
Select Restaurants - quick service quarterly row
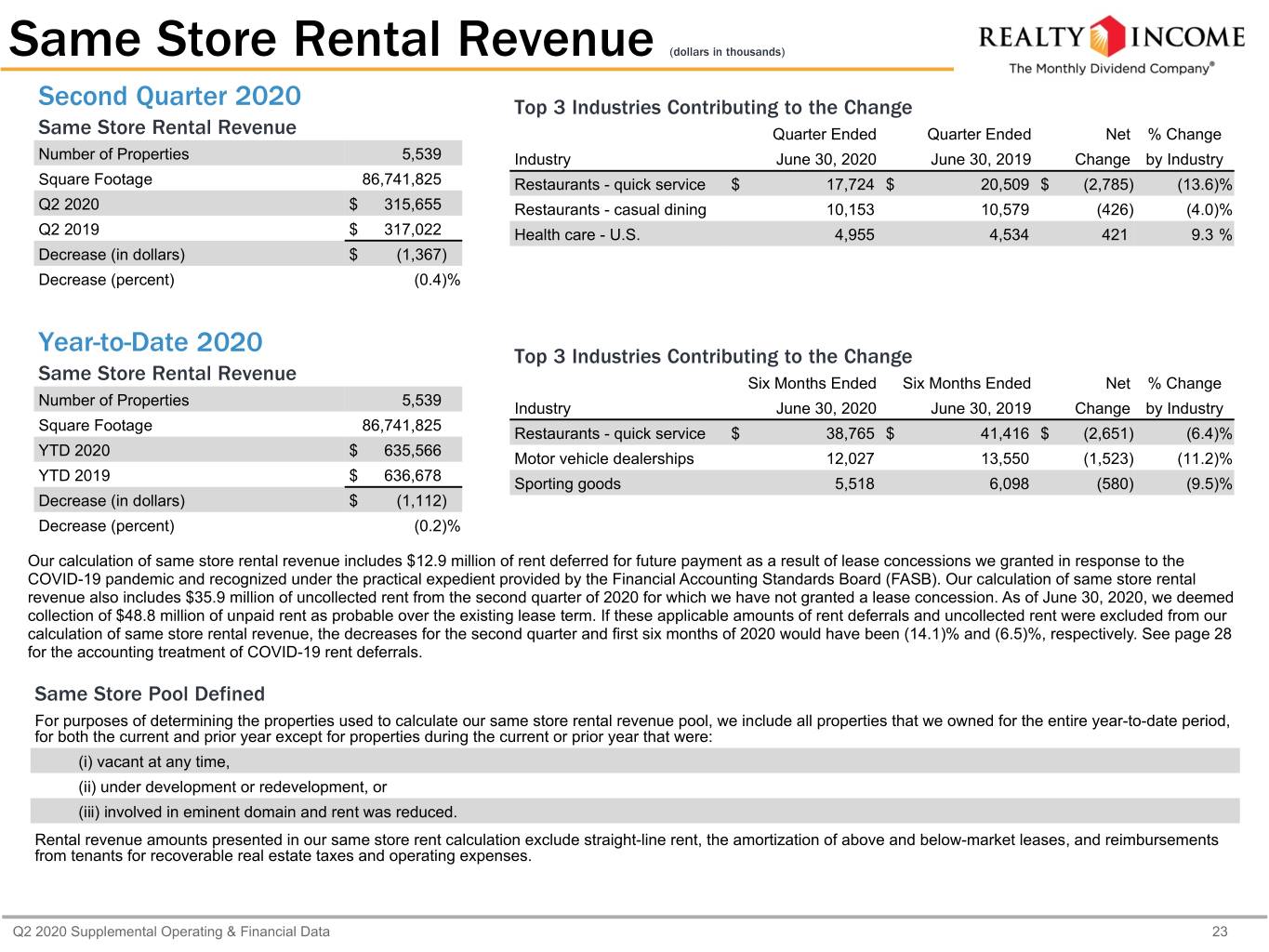click(872, 185)
